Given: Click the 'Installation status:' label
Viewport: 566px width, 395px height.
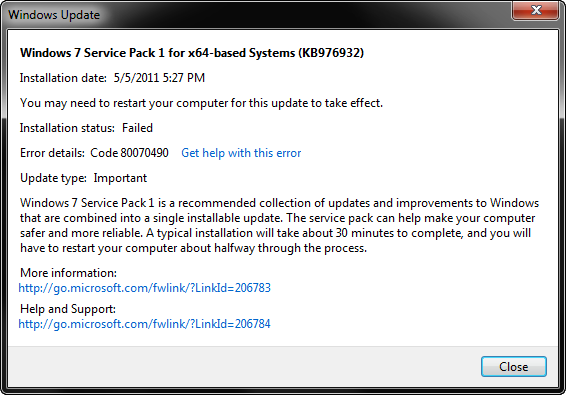Looking at the screenshot, I should 67,128.
